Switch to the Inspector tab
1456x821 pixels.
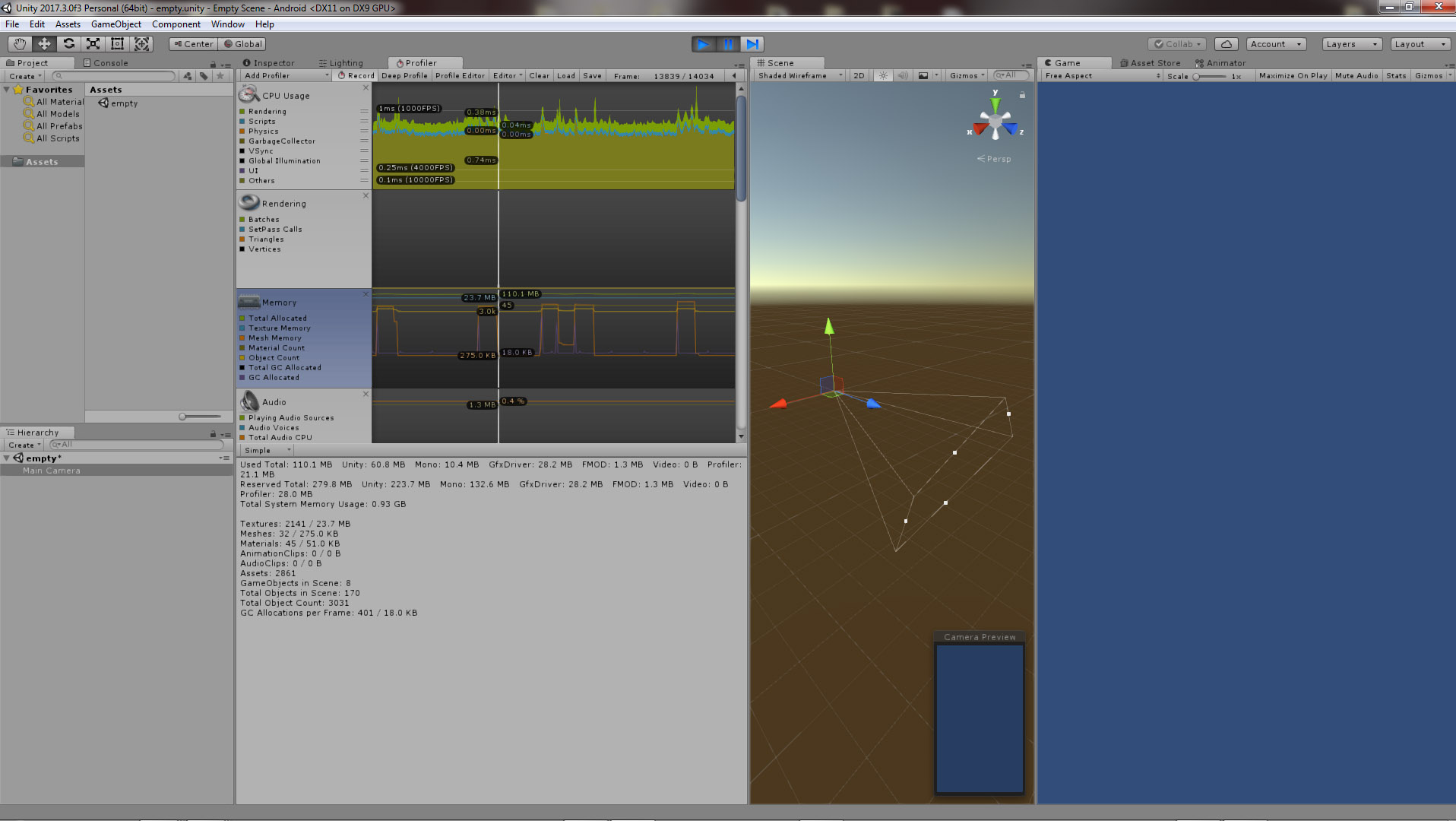pyautogui.click(x=268, y=63)
